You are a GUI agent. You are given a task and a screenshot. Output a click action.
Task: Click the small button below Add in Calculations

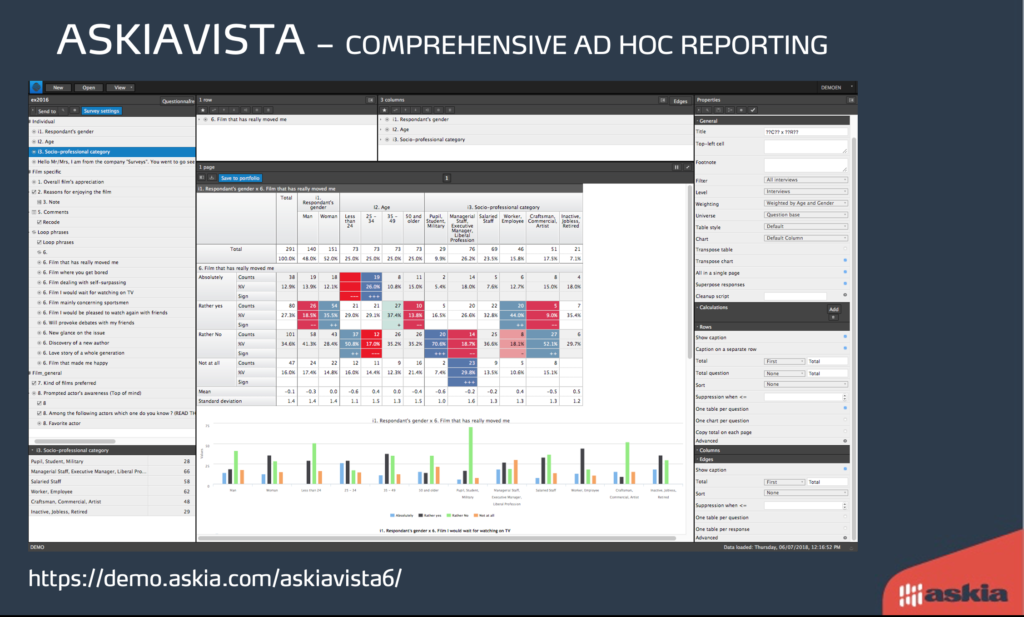(833, 317)
